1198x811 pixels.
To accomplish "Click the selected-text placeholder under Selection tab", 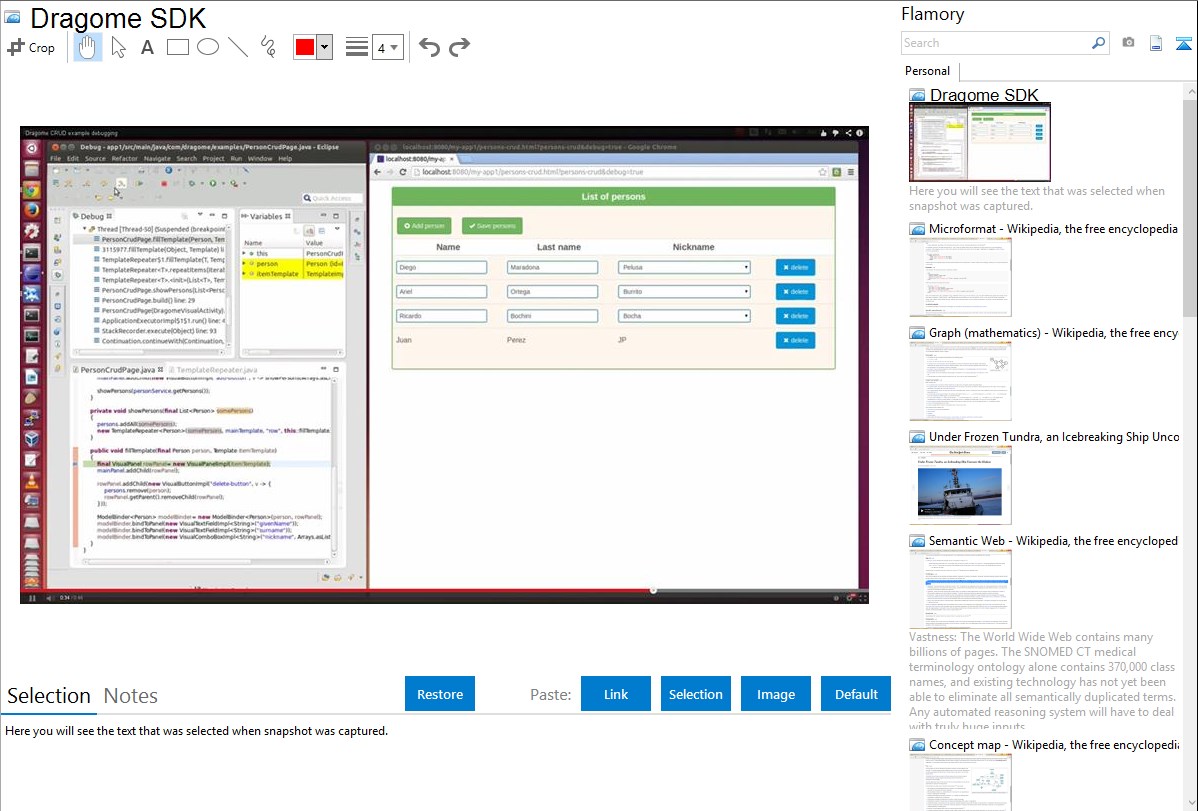I will 196,731.
